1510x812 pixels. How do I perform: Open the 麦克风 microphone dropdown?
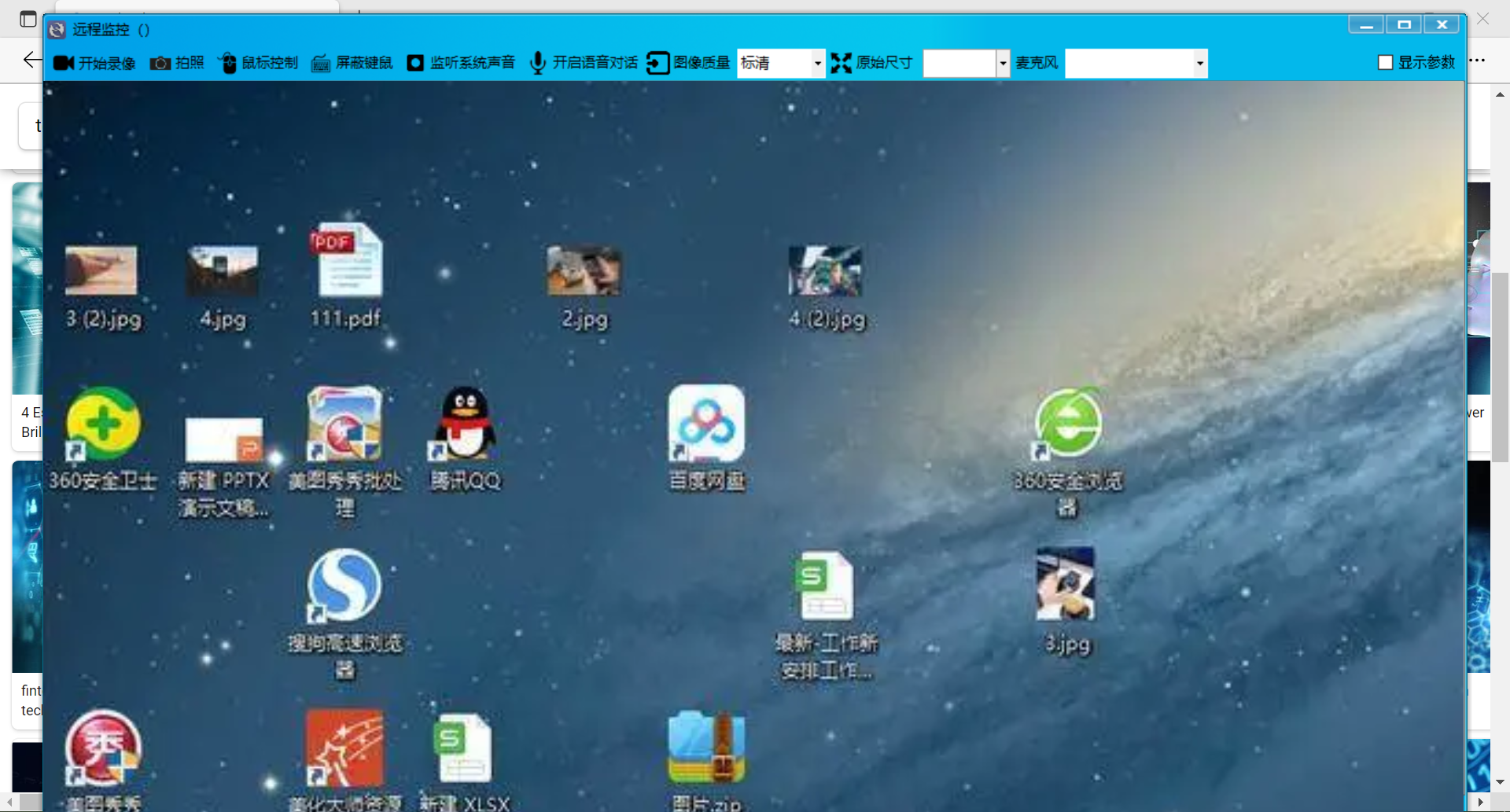tap(1199, 63)
